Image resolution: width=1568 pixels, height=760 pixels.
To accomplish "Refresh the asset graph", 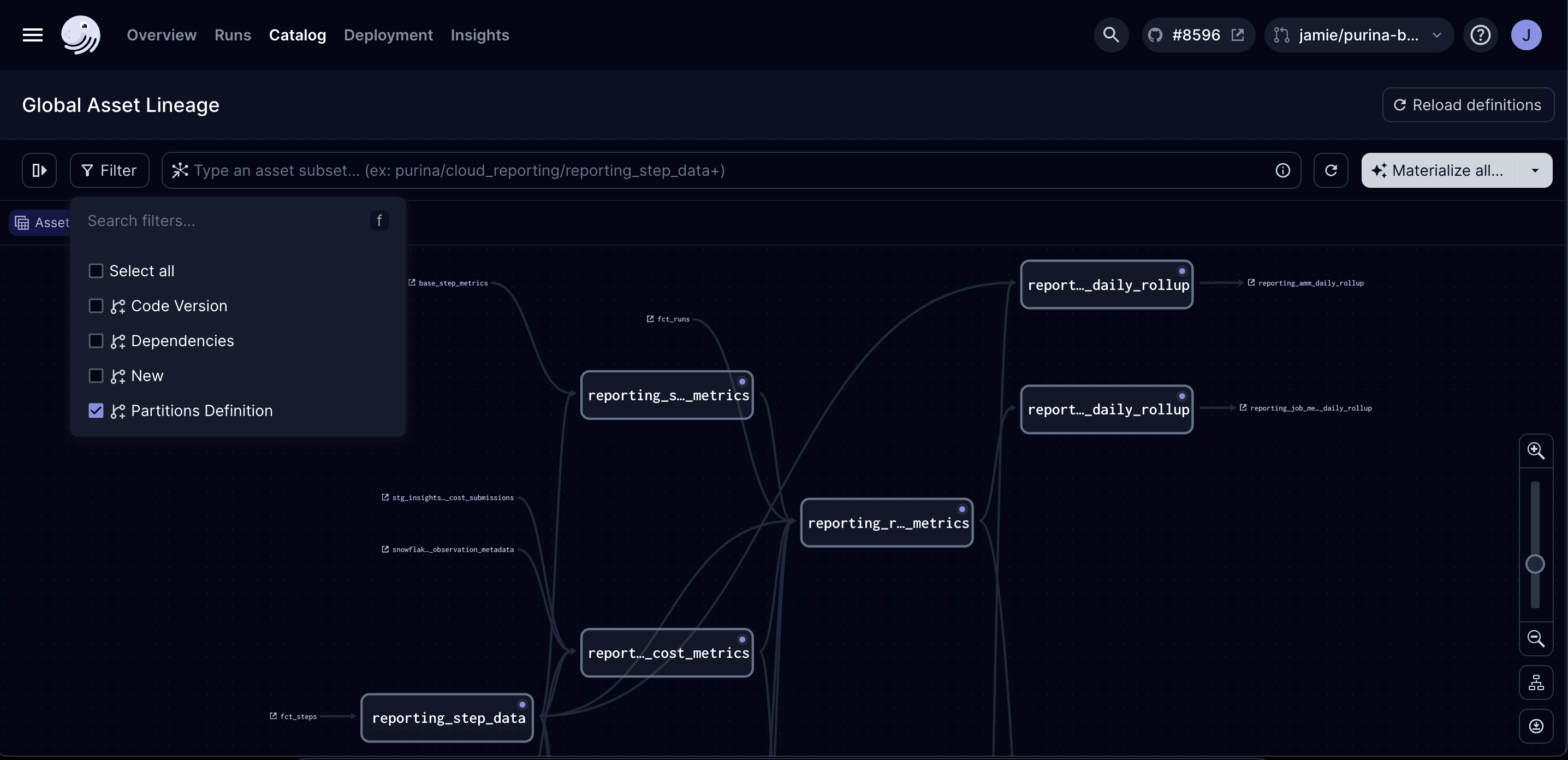I will pyautogui.click(x=1331, y=170).
